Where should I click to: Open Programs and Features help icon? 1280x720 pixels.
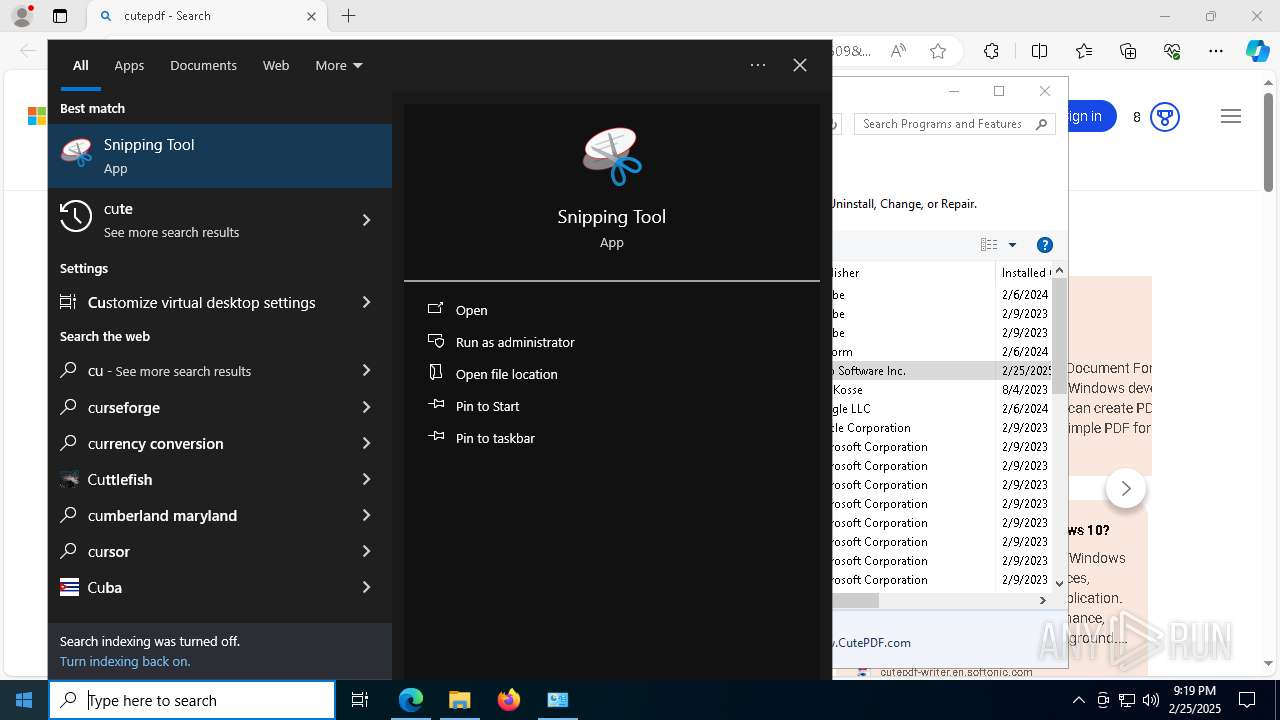coord(1045,245)
